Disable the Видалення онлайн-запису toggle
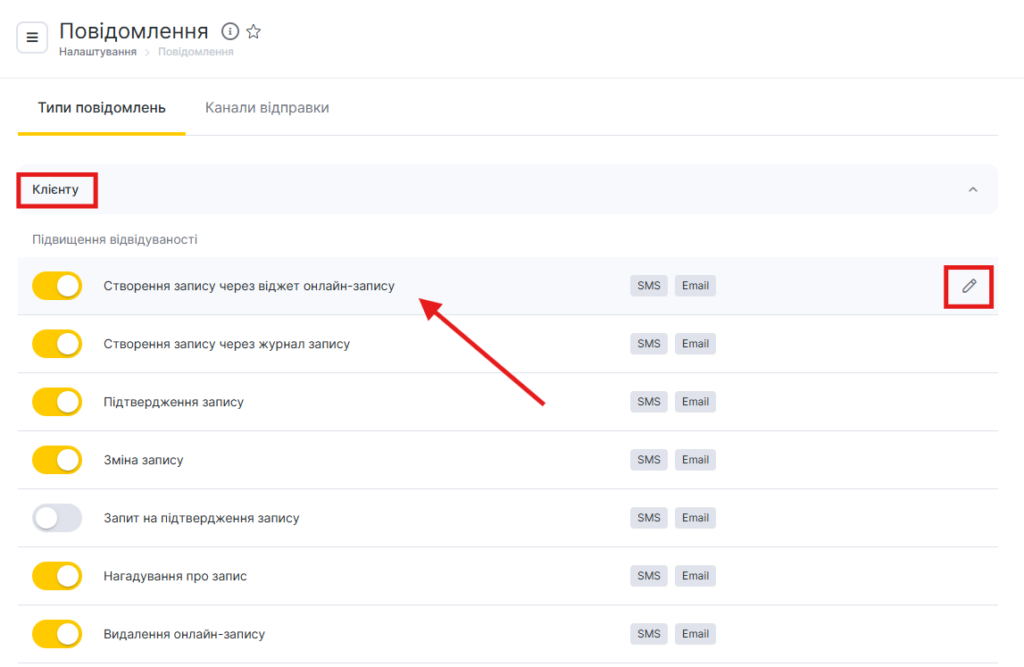The height and width of the screenshot is (667, 1024). 57,634
